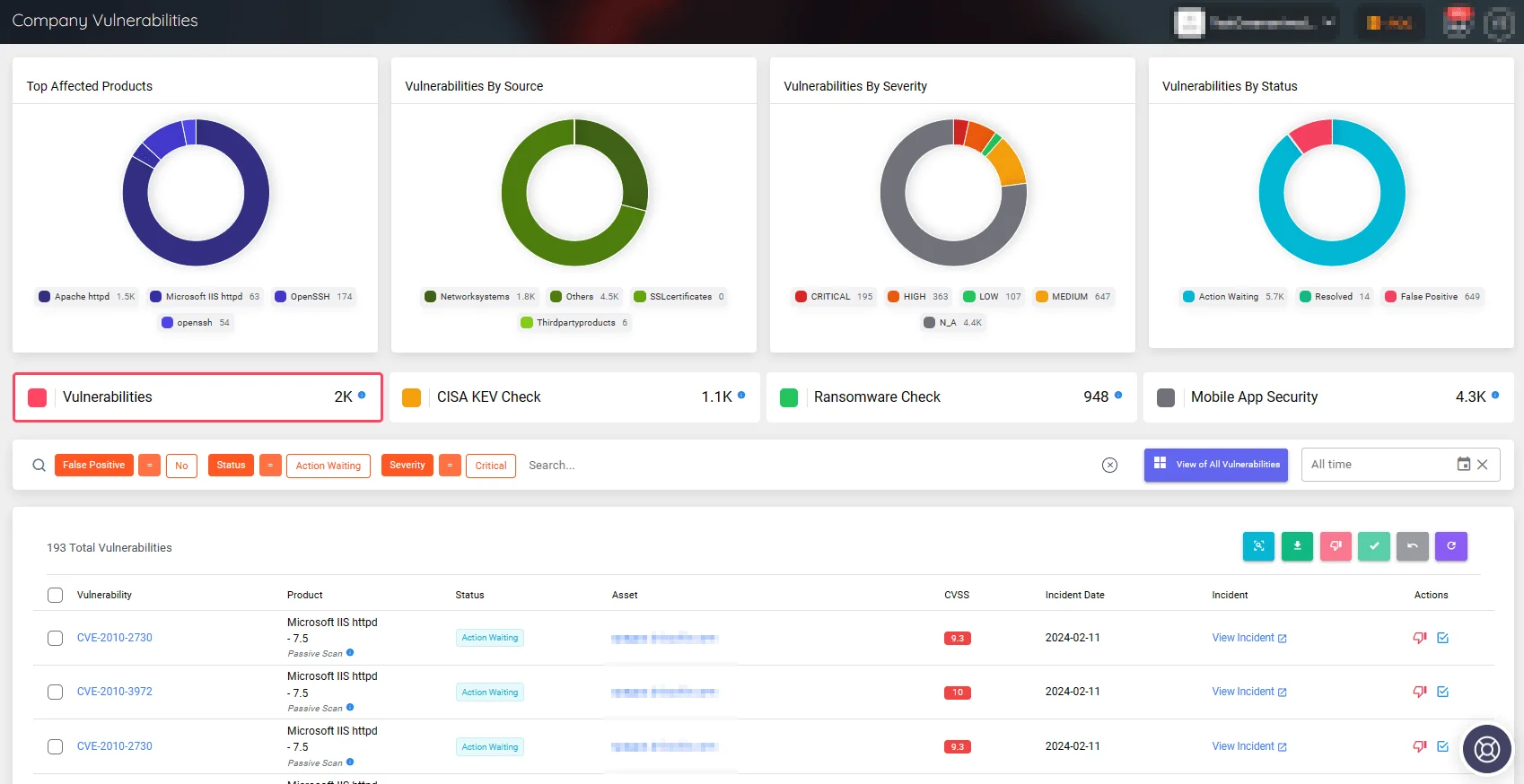The image size is (1524, 784).
Task: Click info dot next to Ransomware Check 948
Action: [x=1118, y=395]
